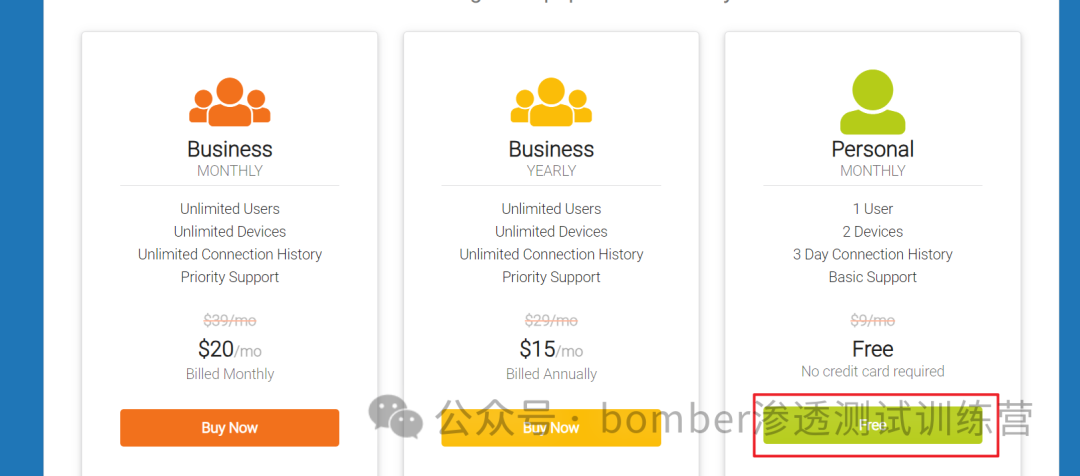
Task: Click the yellow Business Yearly group icon
Action: pos(551,102)
